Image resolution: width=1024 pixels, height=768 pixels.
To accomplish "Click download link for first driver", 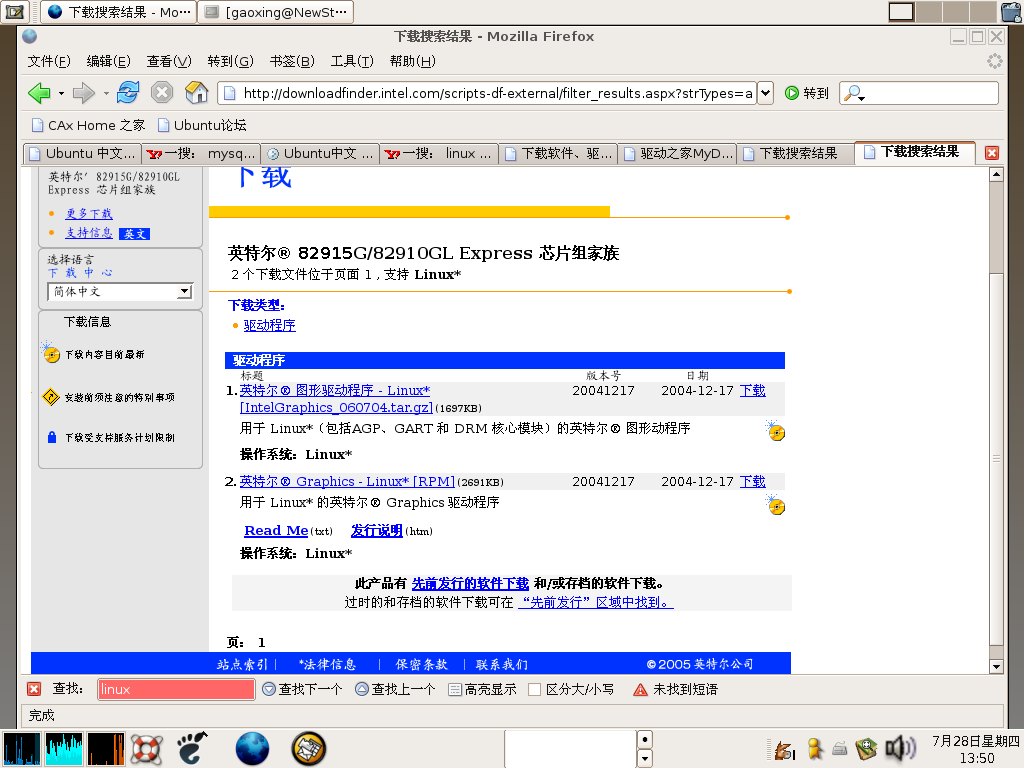I will pyautogui.click(x=752, y=391).
